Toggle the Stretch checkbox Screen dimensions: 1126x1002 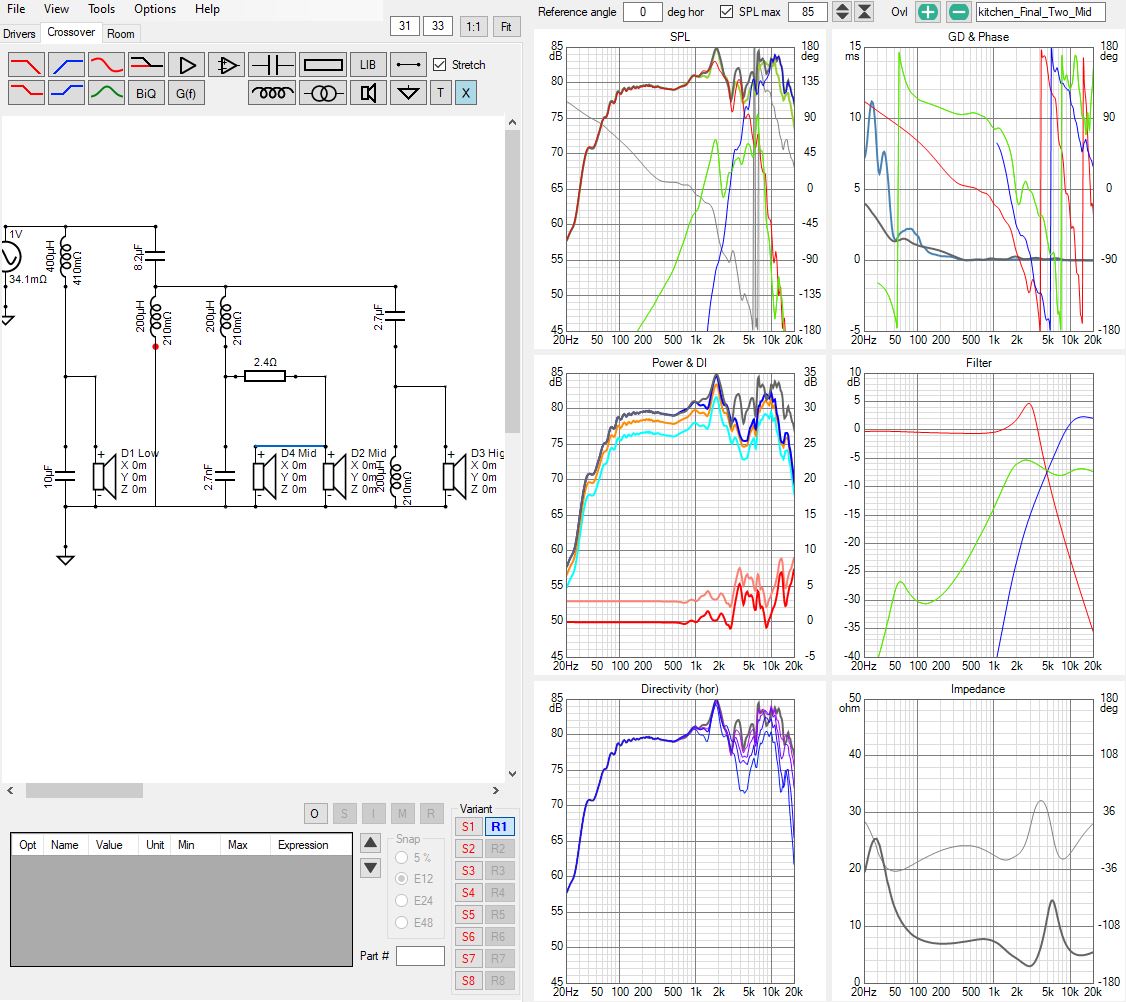[x=439, y=65]
